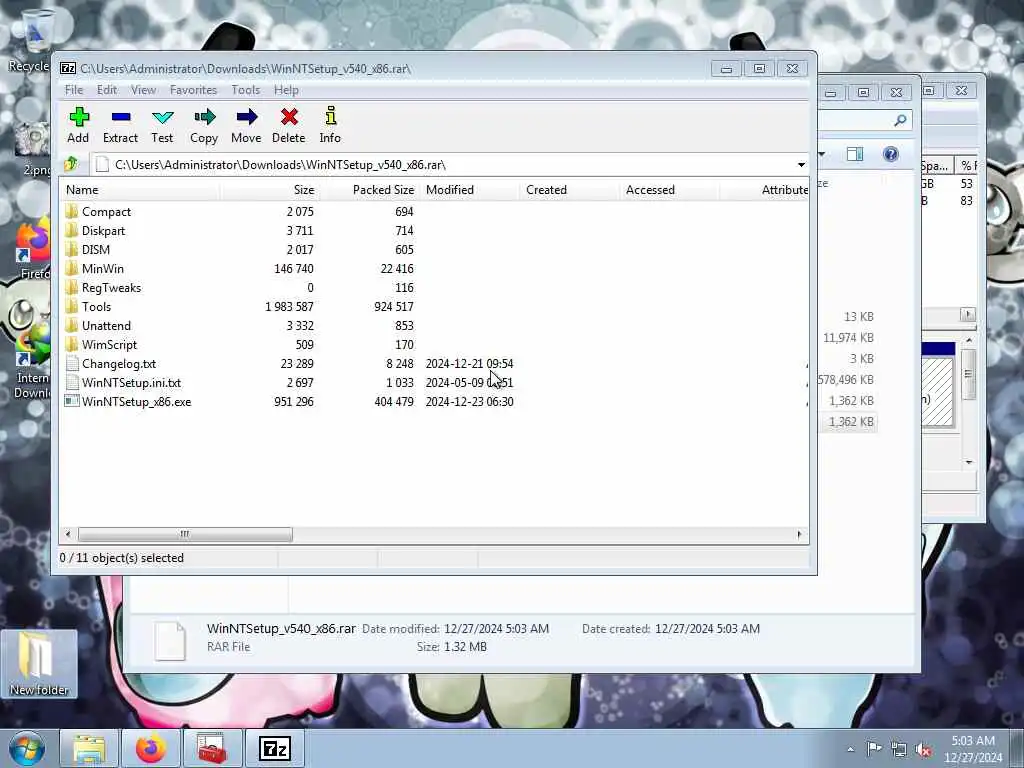Click the Delete toolbar icon
This screenshot has height=768, width=1024.
(x=289, y=118)
